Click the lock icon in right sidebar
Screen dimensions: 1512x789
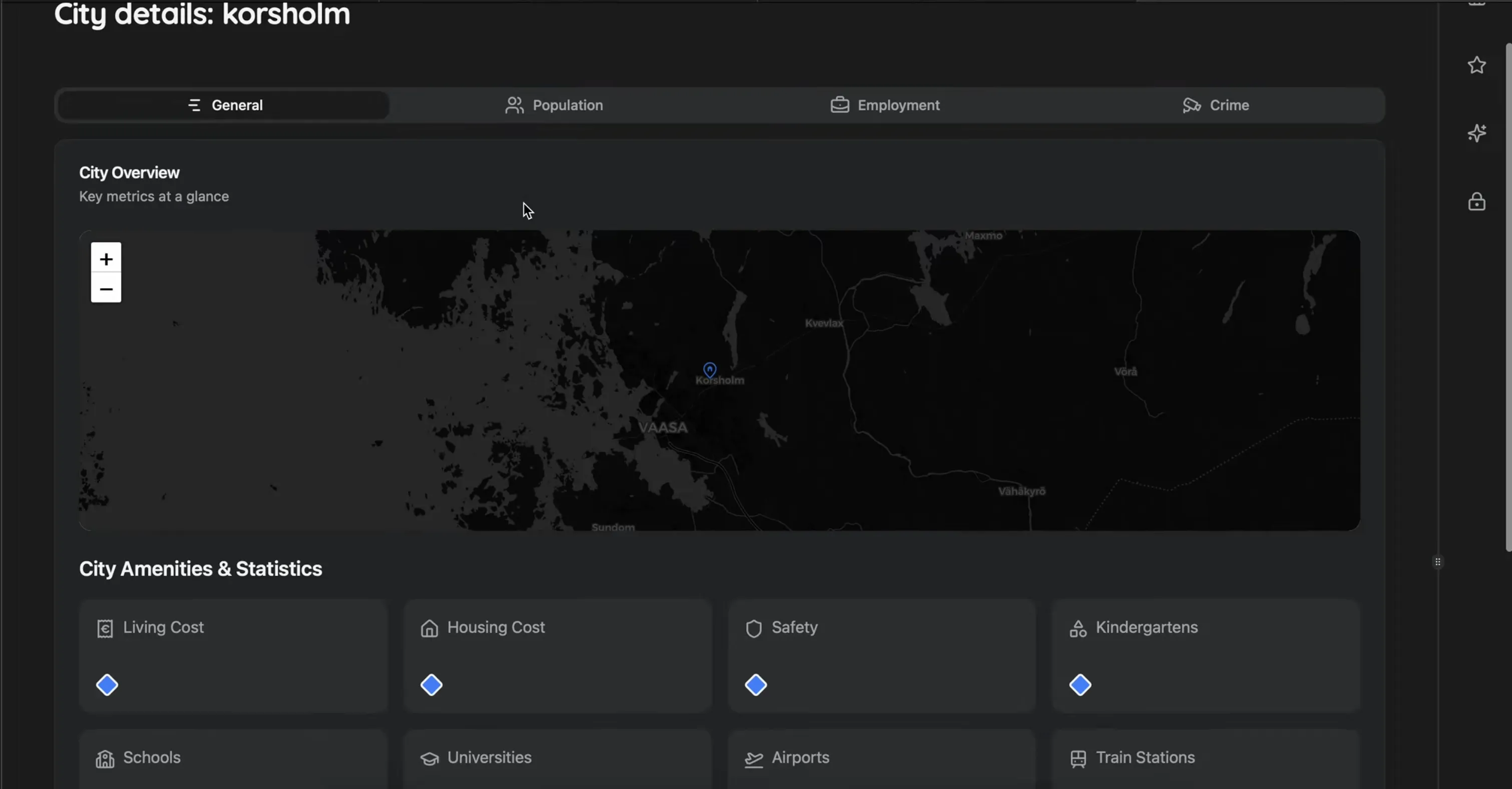click(x=1477, y=201)
